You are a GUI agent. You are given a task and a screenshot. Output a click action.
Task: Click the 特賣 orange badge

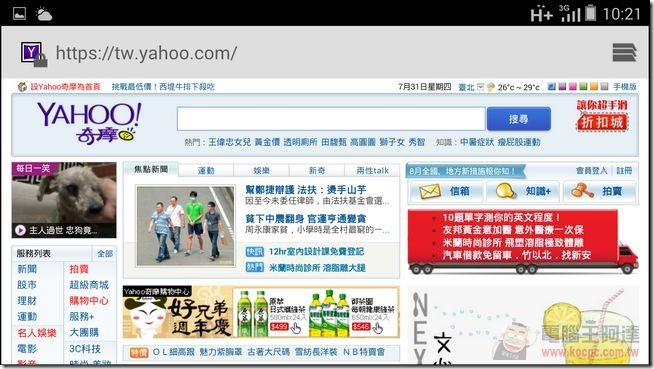point(139,352)
